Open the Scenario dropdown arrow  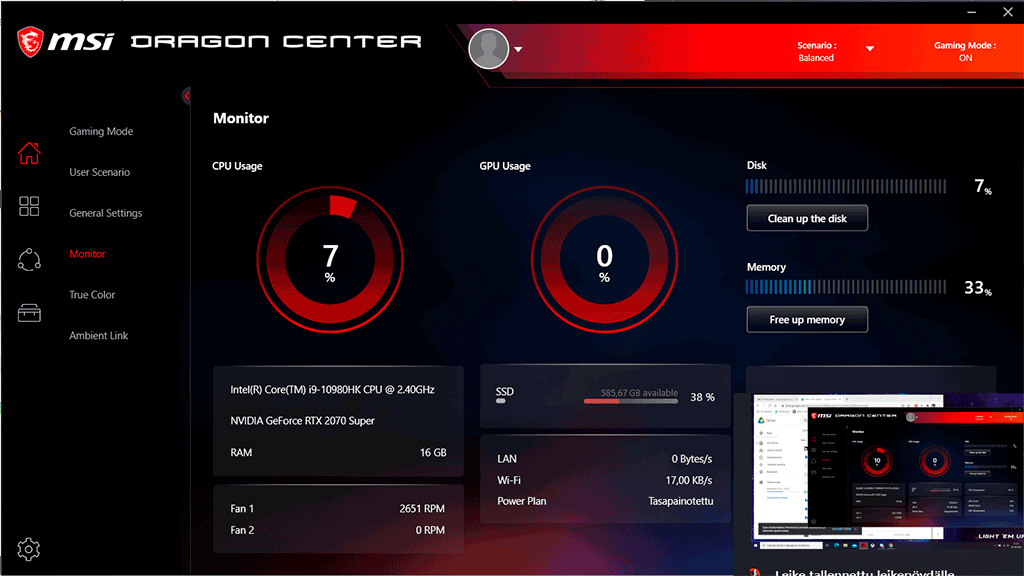pos(869,49)
